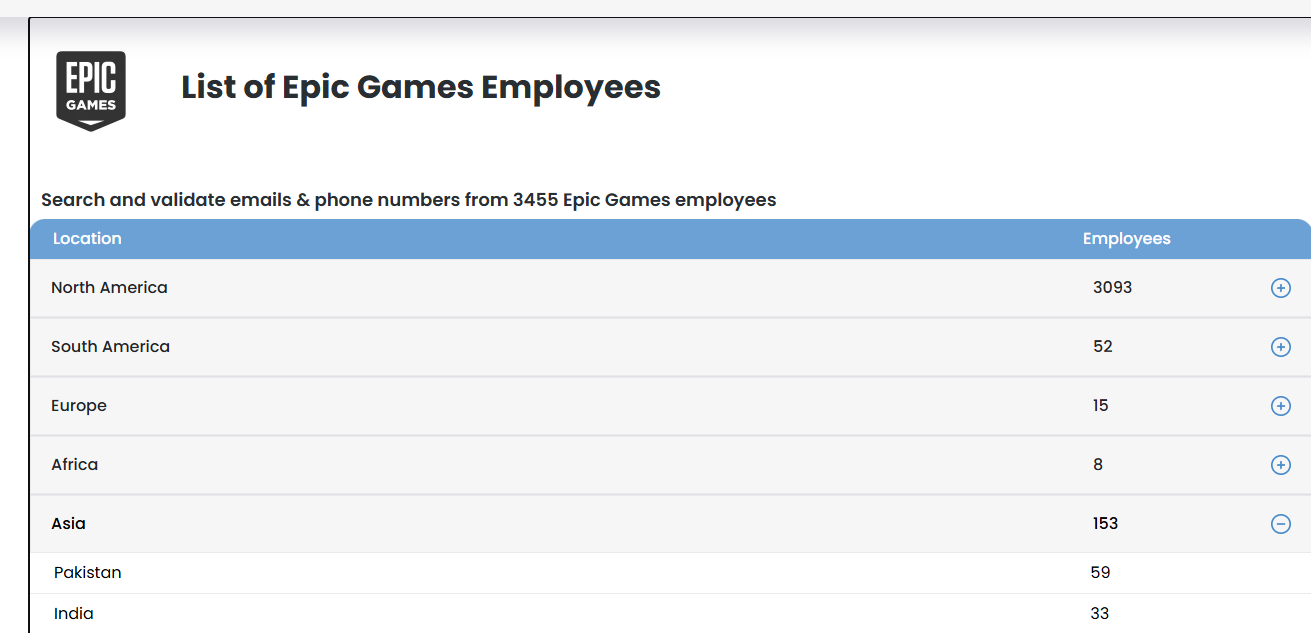Viewport: 1311px width, 633px height.
Task: Click the Pakistan country row
Action: [670, 573]
